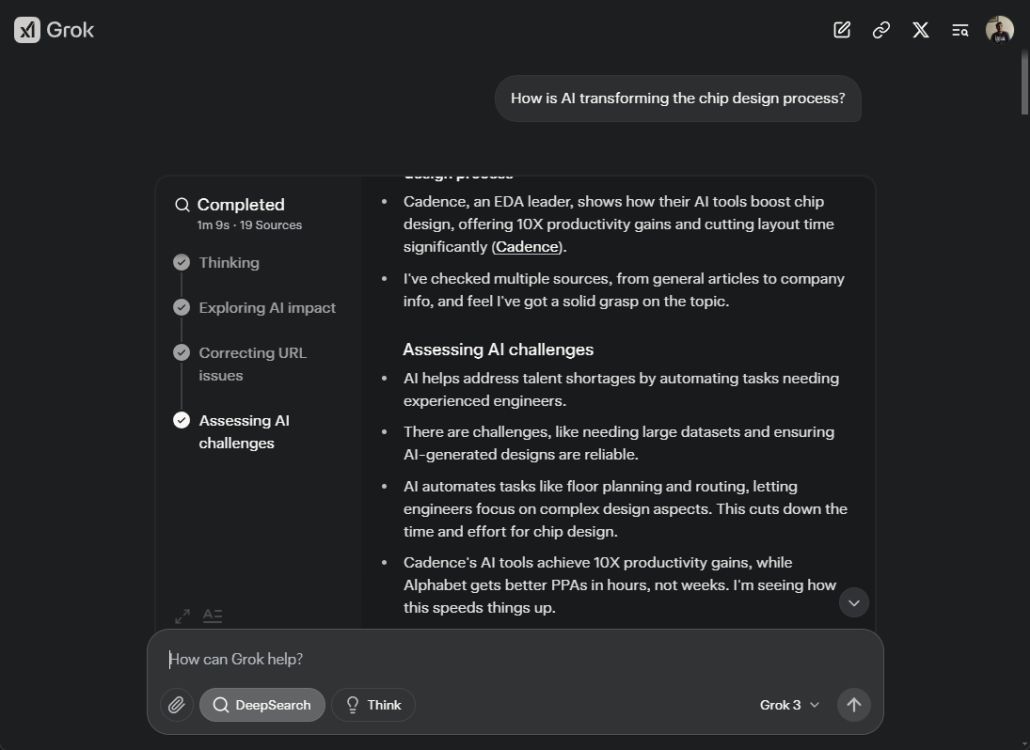Open the Grok 3 model selector
The height and width of the screenshot is (750, 1030).
coord(789,704)
